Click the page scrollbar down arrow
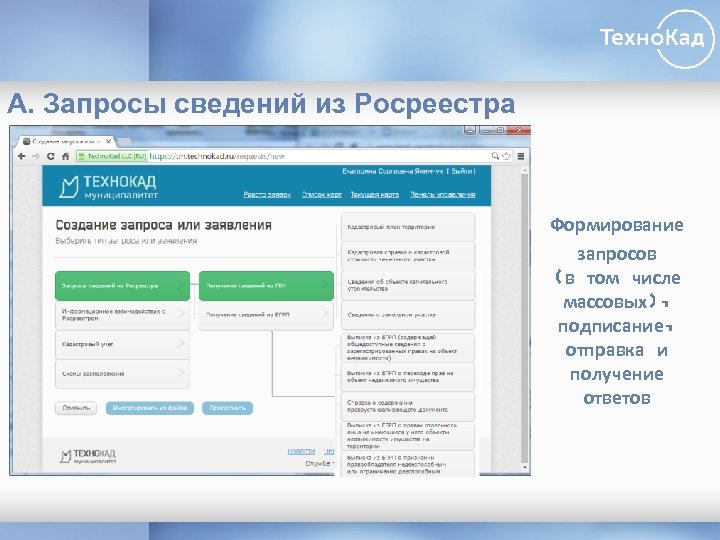The width and height of the screenshot is (720, 540). tap(525, 467)
